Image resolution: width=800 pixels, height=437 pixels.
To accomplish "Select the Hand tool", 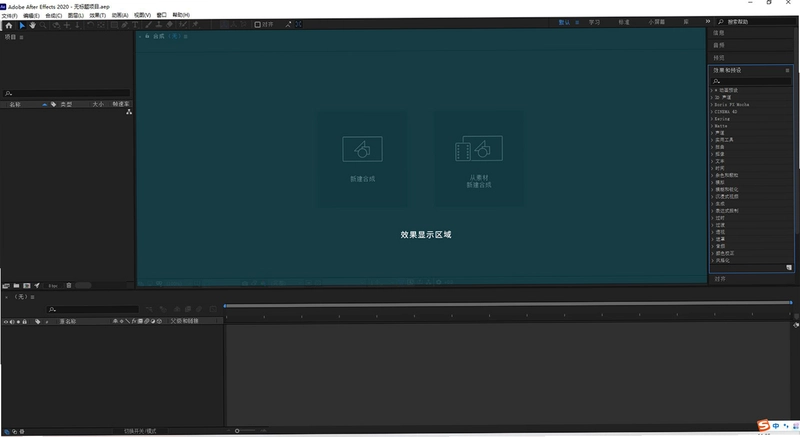I will click(x=33, y=24).
